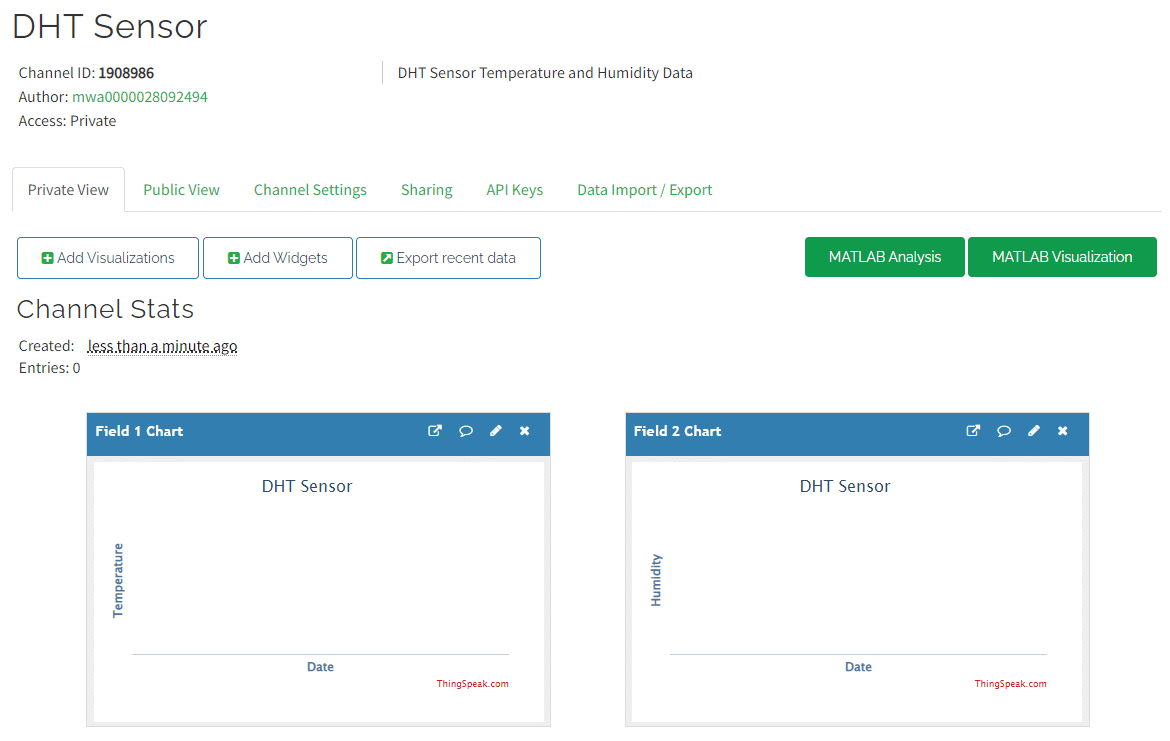Open the Channel Settings tab

coord(310,189)
